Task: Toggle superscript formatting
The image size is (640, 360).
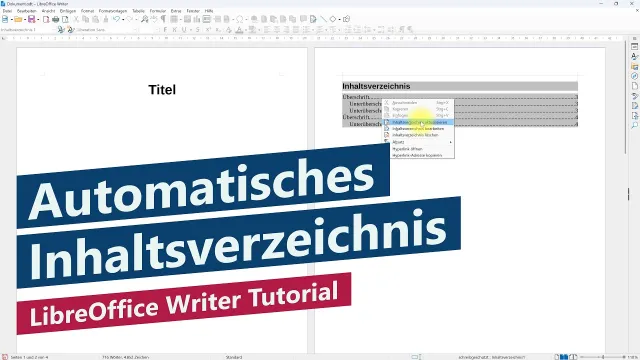Action: click(208, 29)
